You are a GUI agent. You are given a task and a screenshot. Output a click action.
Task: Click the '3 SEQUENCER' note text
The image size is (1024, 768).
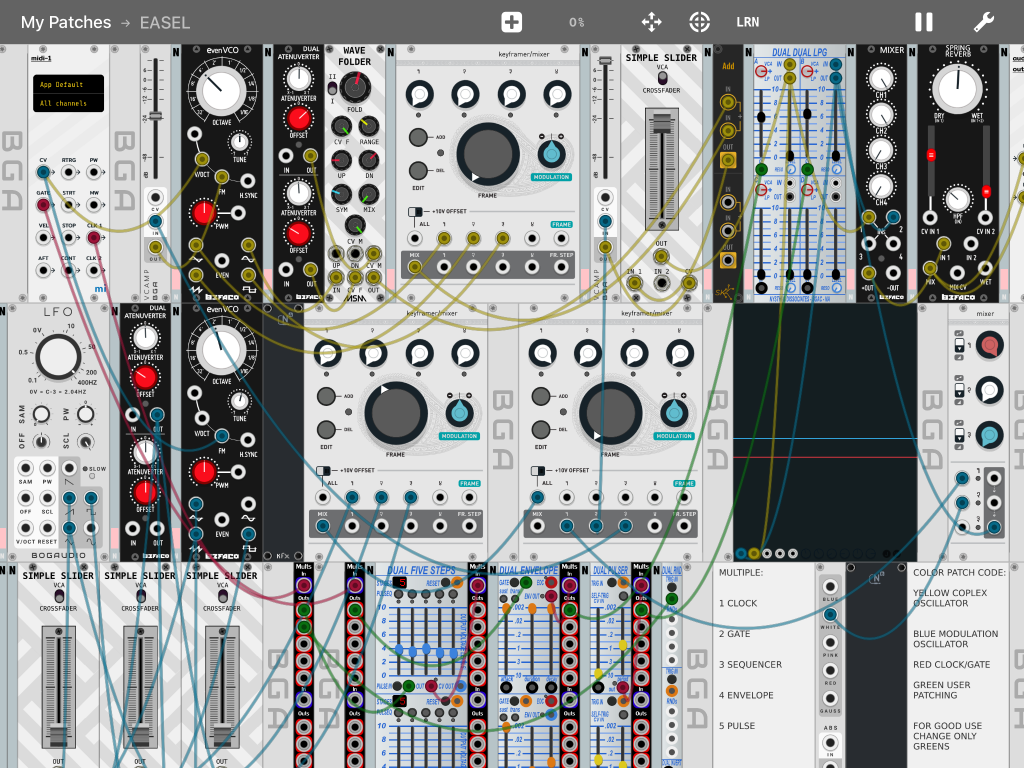coord(750,664)
